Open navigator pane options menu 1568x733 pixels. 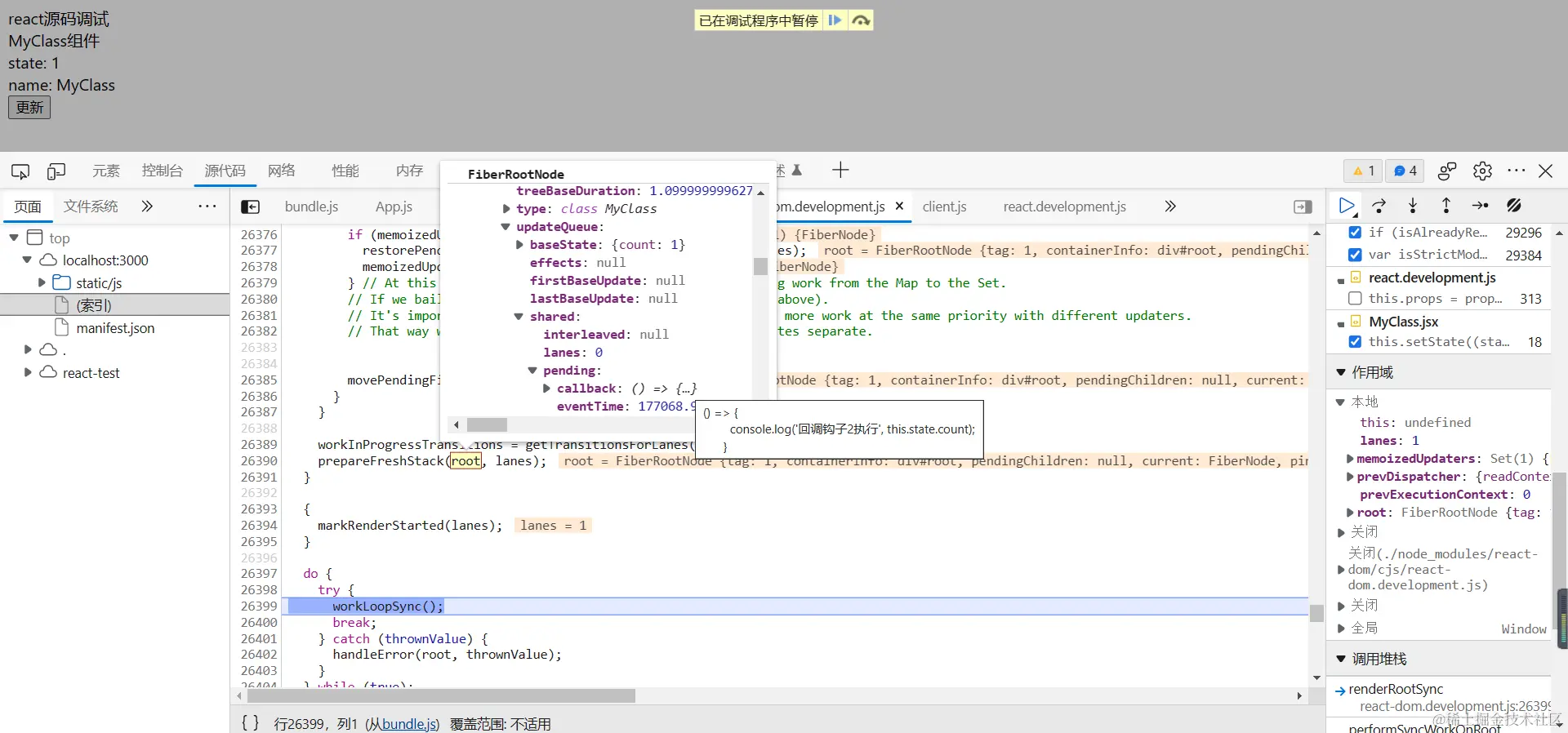207,207
